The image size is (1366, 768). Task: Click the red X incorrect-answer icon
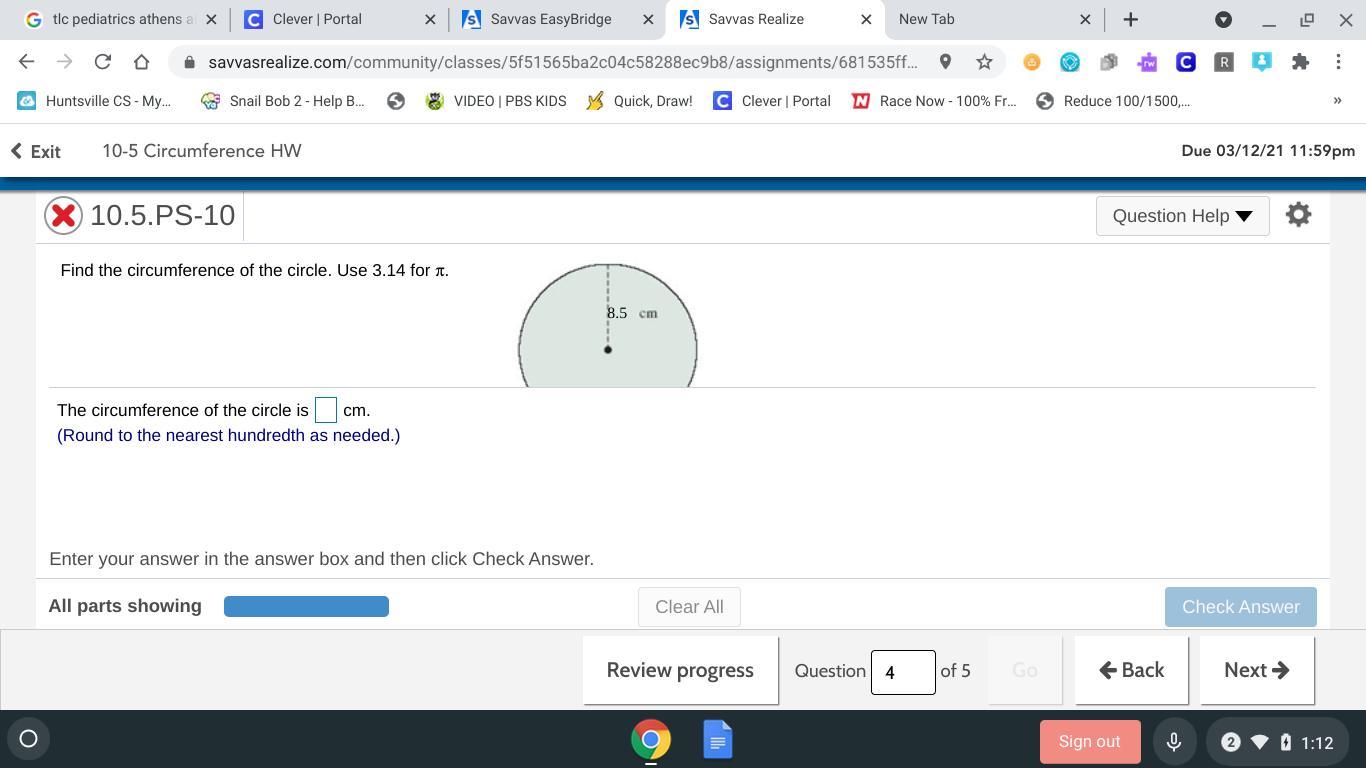[63, 215]
